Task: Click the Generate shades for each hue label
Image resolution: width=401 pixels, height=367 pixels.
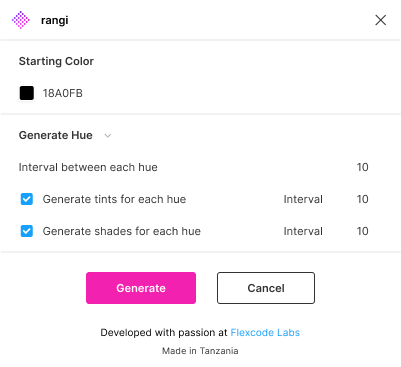Action: click(x=122, y=231)
